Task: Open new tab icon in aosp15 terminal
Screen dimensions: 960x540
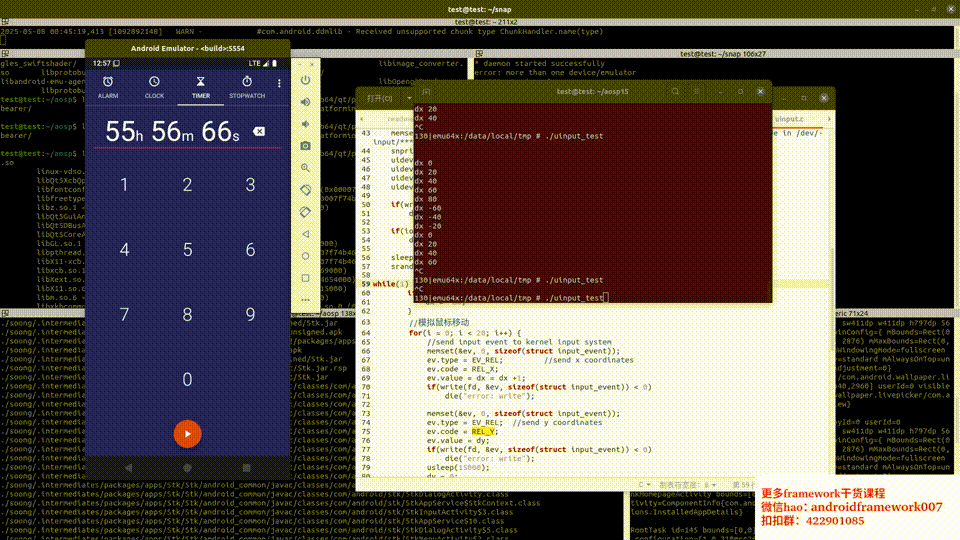Action: pos(427,92)
